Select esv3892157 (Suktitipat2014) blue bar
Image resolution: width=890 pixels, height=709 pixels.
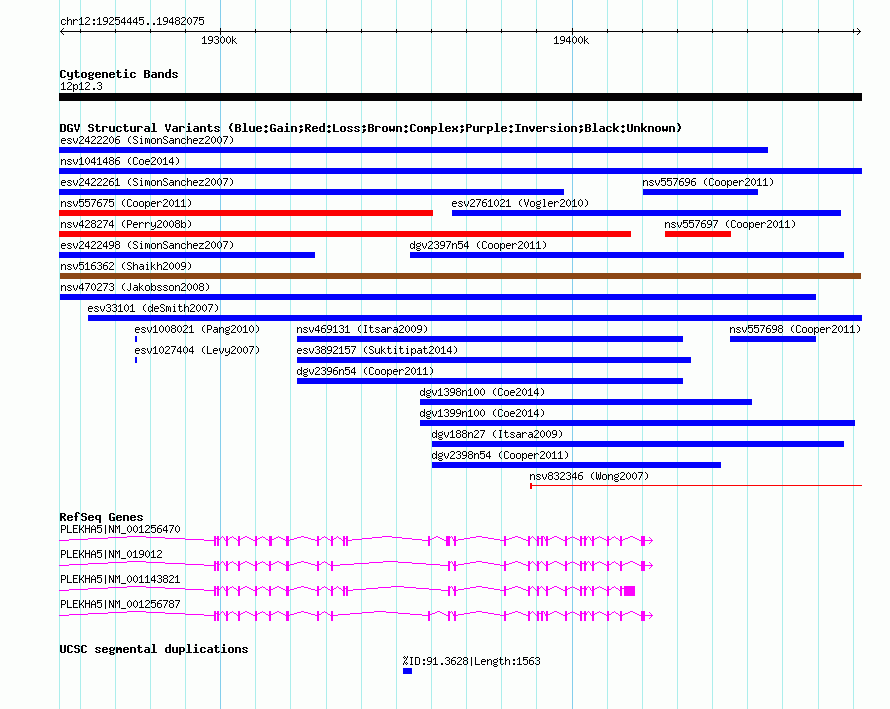coord(494,360)
